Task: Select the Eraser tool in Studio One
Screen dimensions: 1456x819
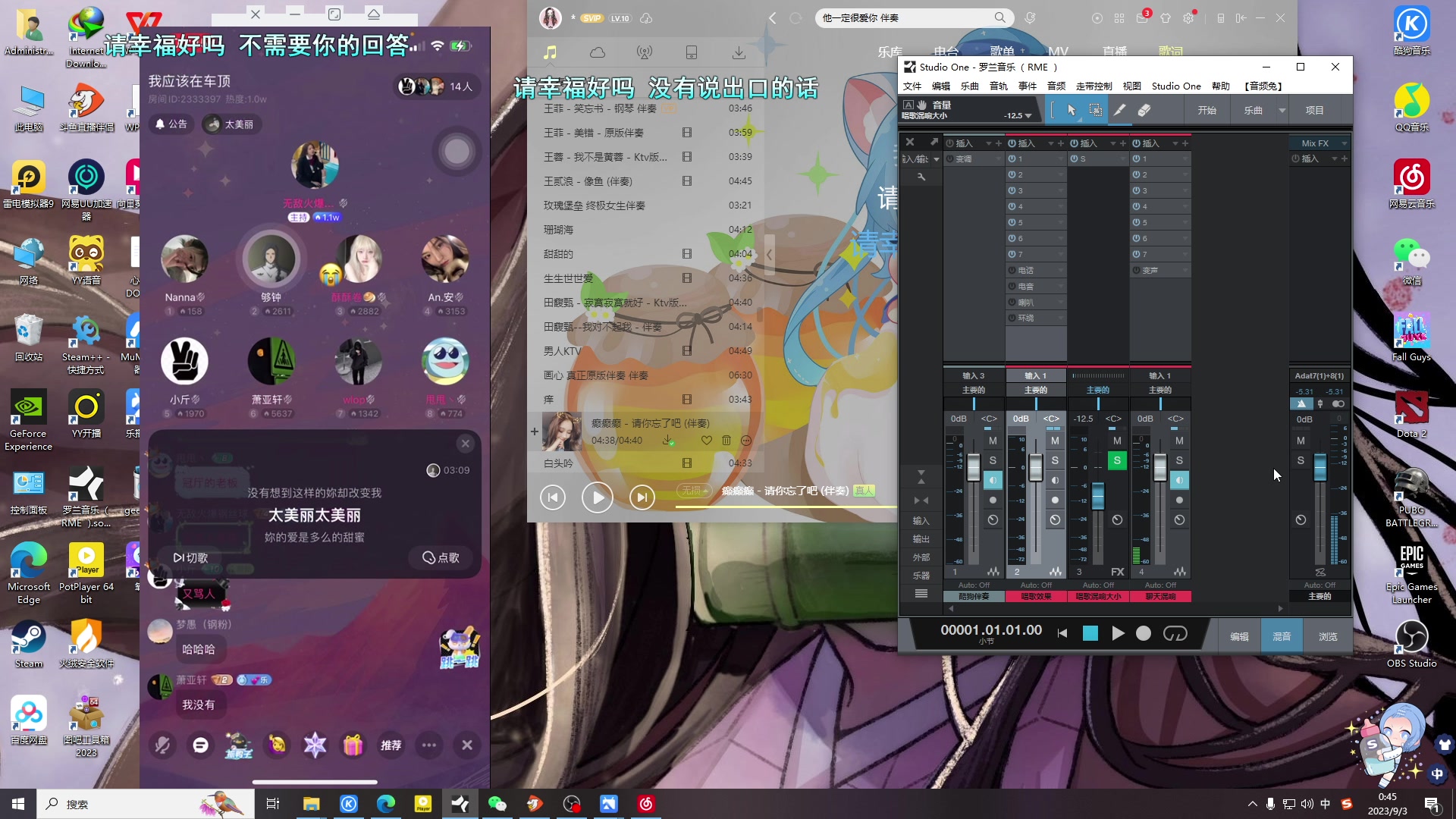Action: click(1144, 111)
